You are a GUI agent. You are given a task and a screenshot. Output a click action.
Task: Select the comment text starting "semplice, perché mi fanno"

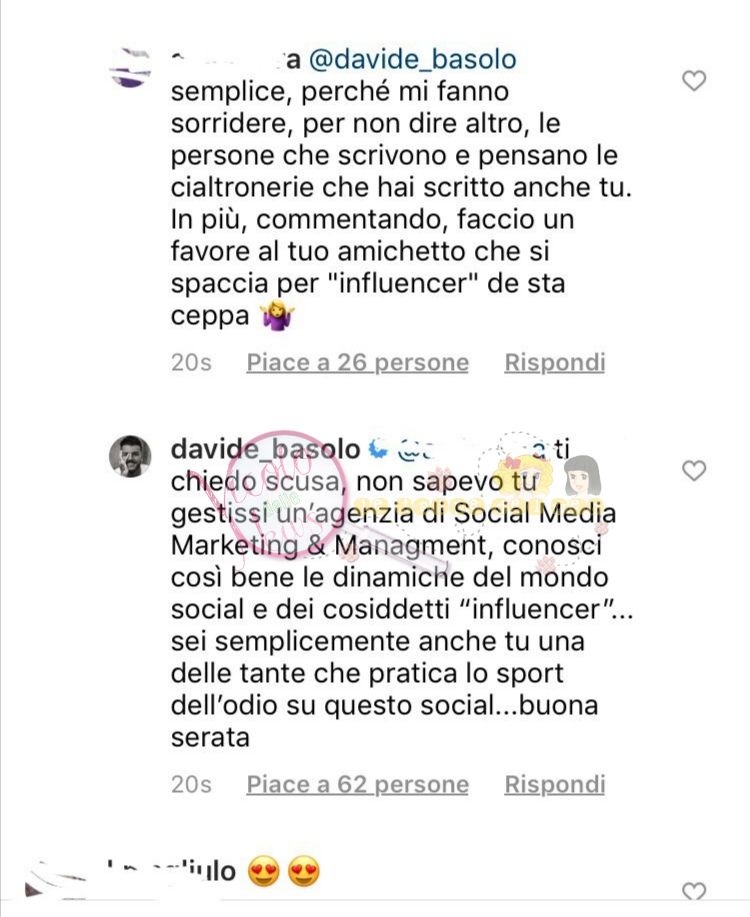point(402,203)
